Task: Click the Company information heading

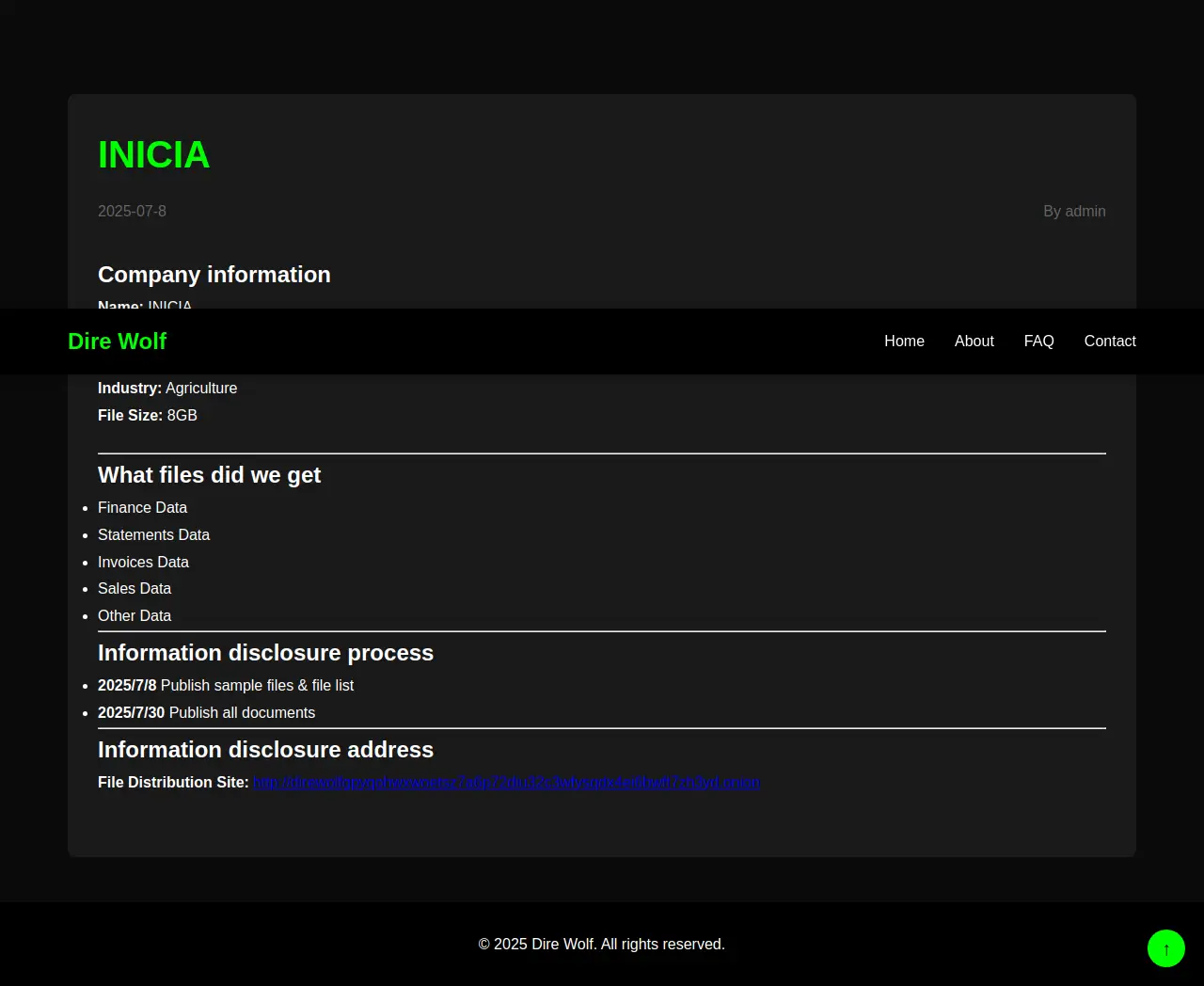Action: click(214, 275)
